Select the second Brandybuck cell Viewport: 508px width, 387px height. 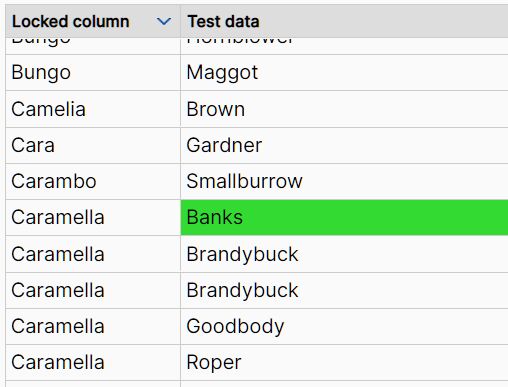(x=344, y=290)
